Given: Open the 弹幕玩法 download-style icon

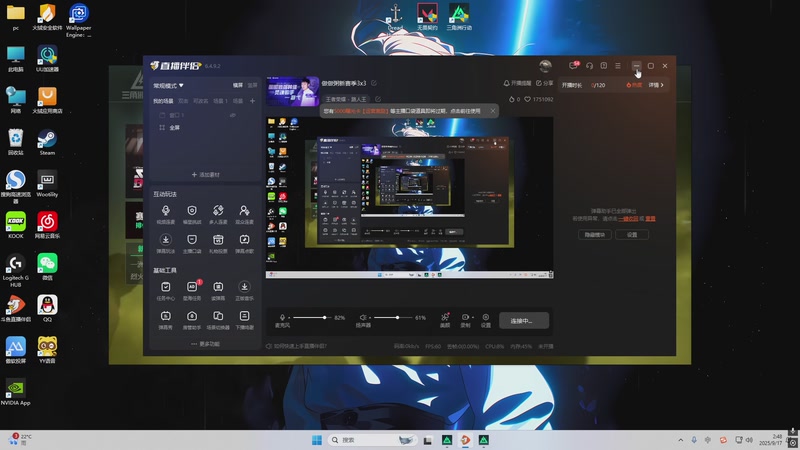Looking at the screenshot, I should (x=165, y=239).
